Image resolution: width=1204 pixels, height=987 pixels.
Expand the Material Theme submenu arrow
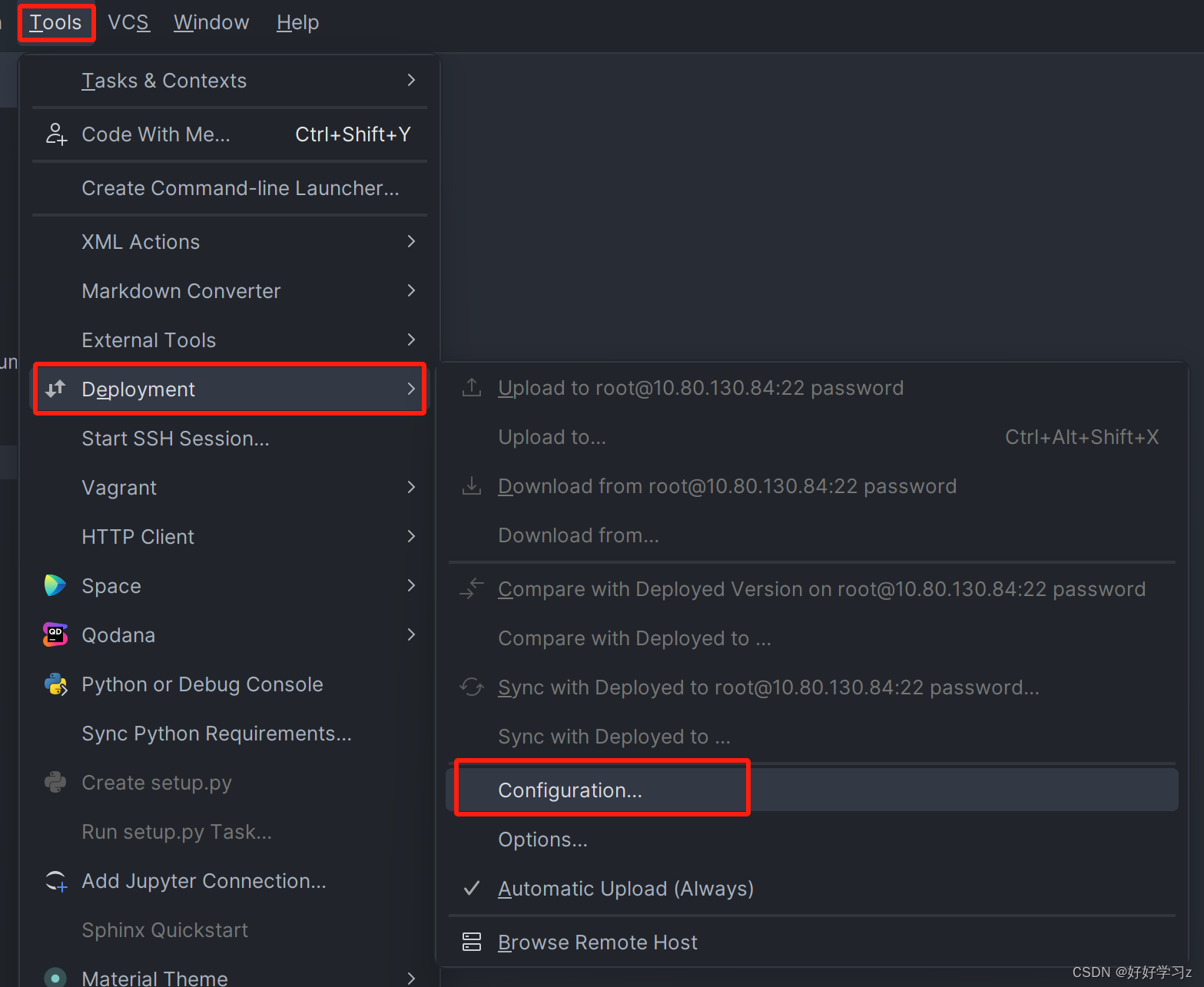pyautogui.click(x=411, y=978)
